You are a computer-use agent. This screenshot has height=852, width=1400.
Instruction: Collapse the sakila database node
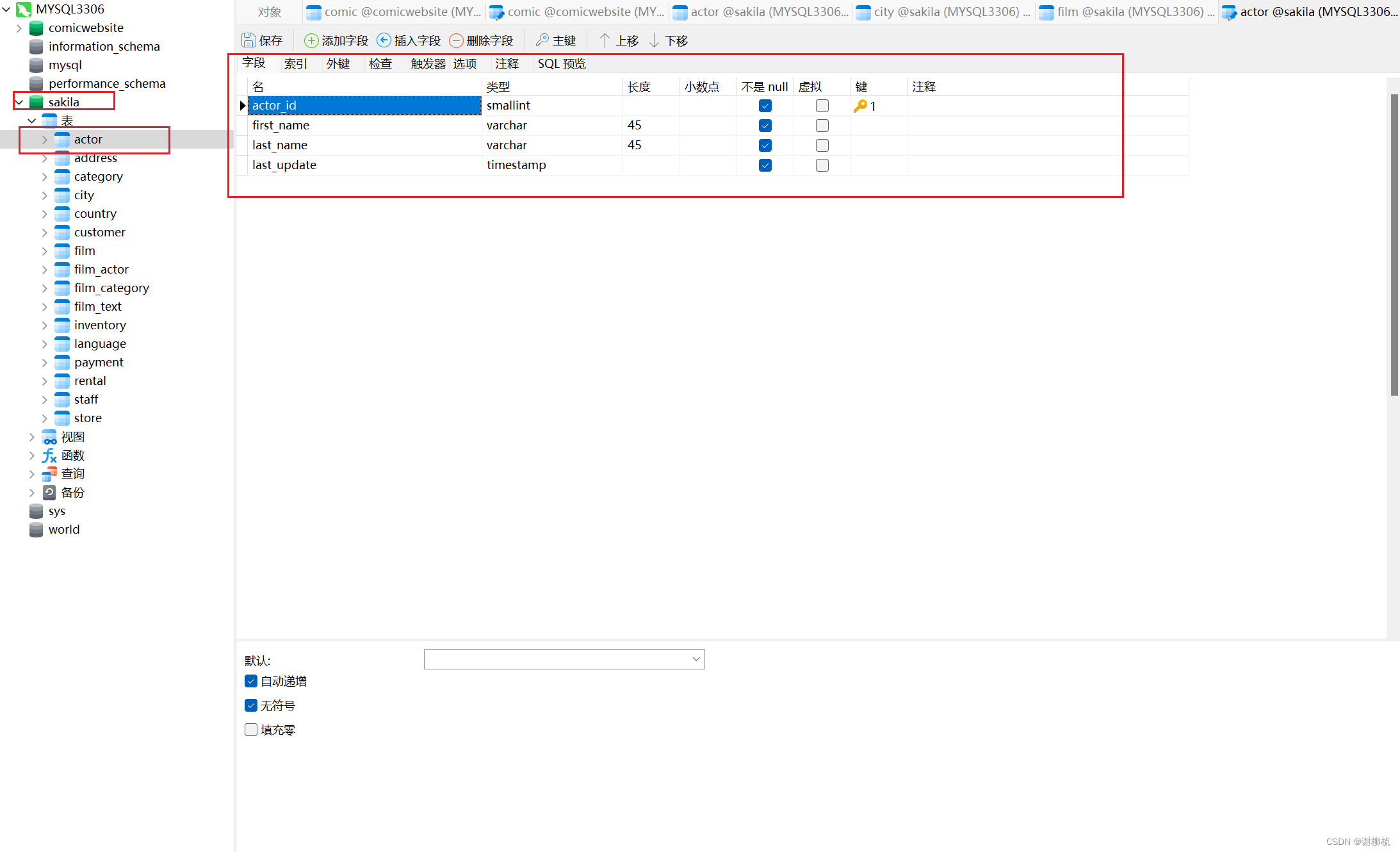18,101
